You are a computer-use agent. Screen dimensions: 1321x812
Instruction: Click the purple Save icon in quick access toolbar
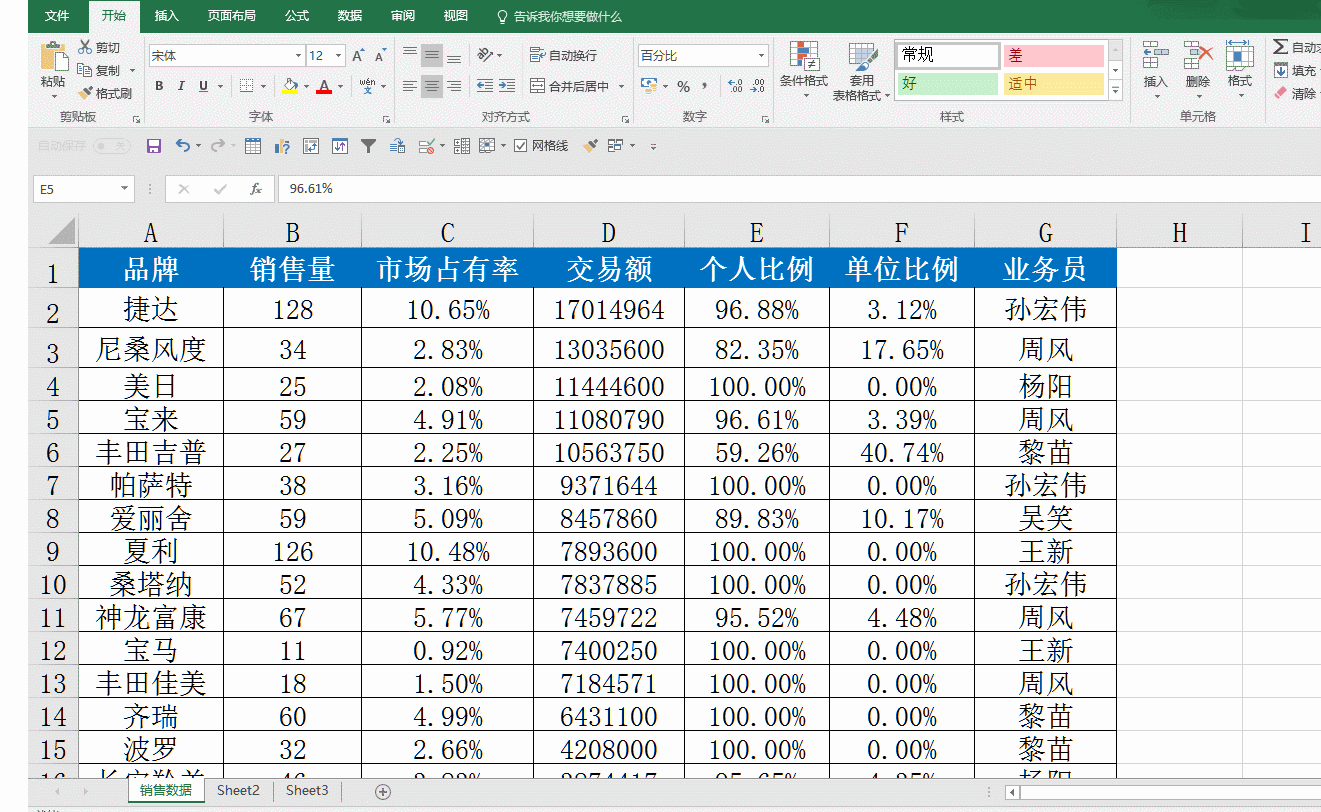pos(154,146)
